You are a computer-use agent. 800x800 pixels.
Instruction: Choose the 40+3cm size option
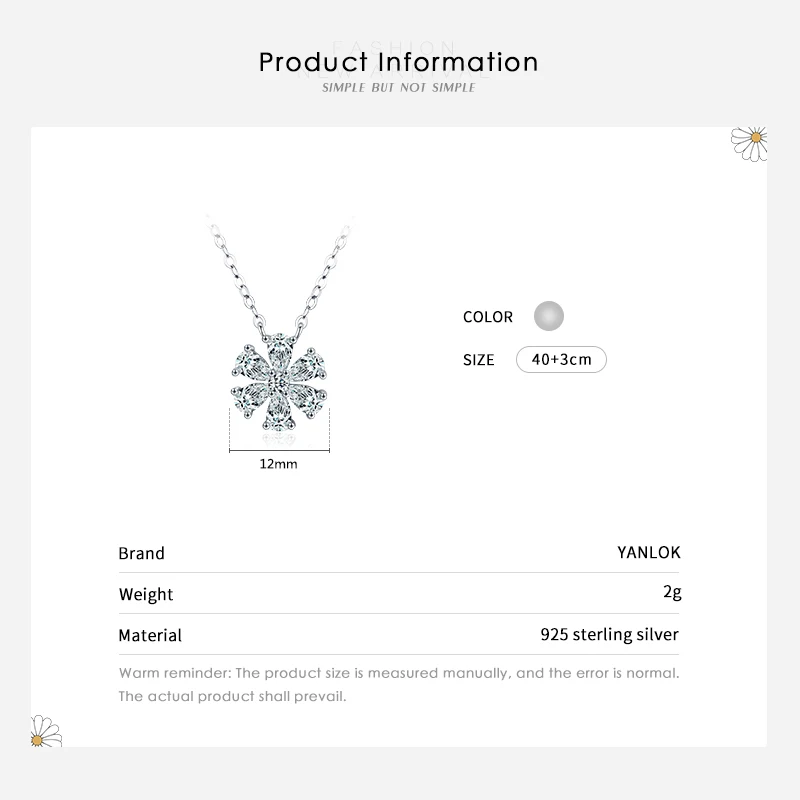[561, 360]
